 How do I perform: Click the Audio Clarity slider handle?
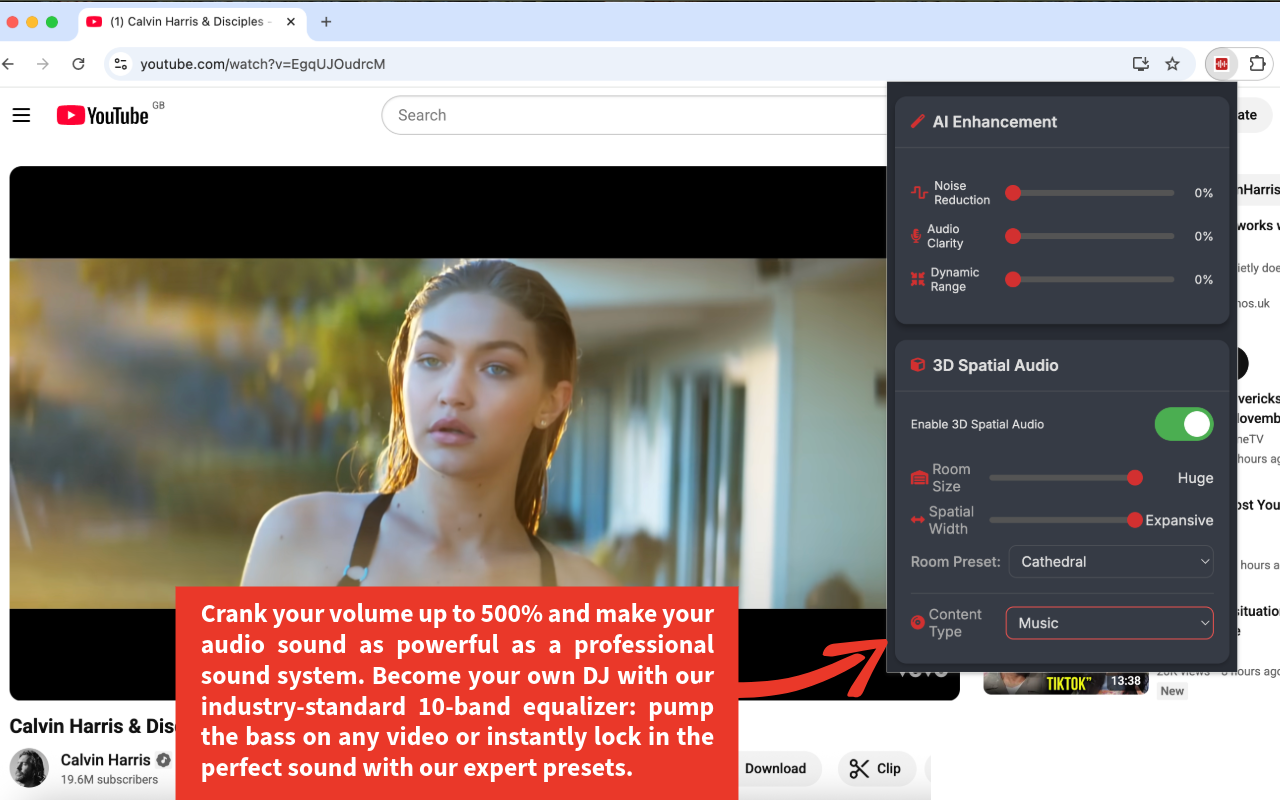(x=1013, y=236)
